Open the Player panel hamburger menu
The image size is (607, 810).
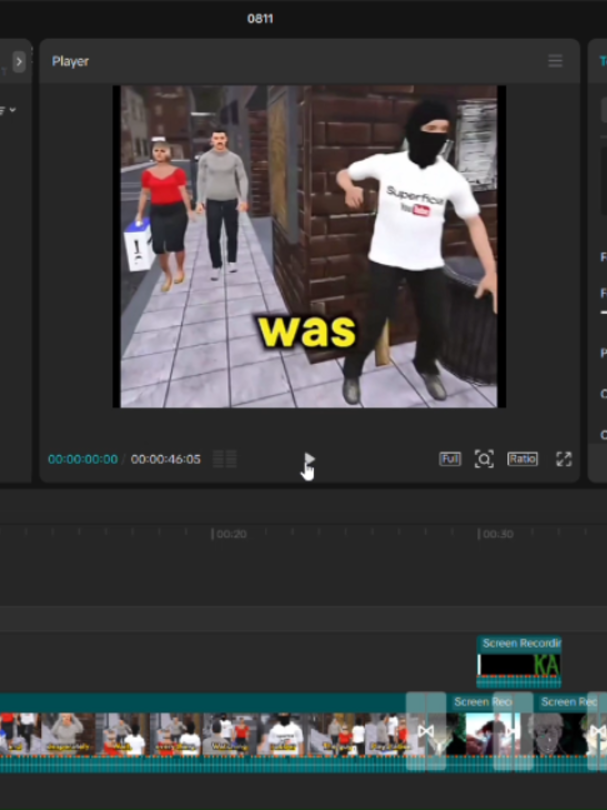point(555,61)
